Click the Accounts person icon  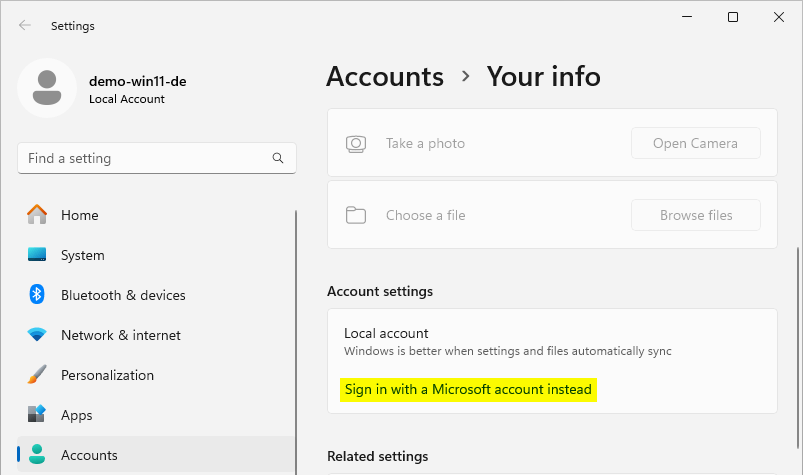coord(37,455)
